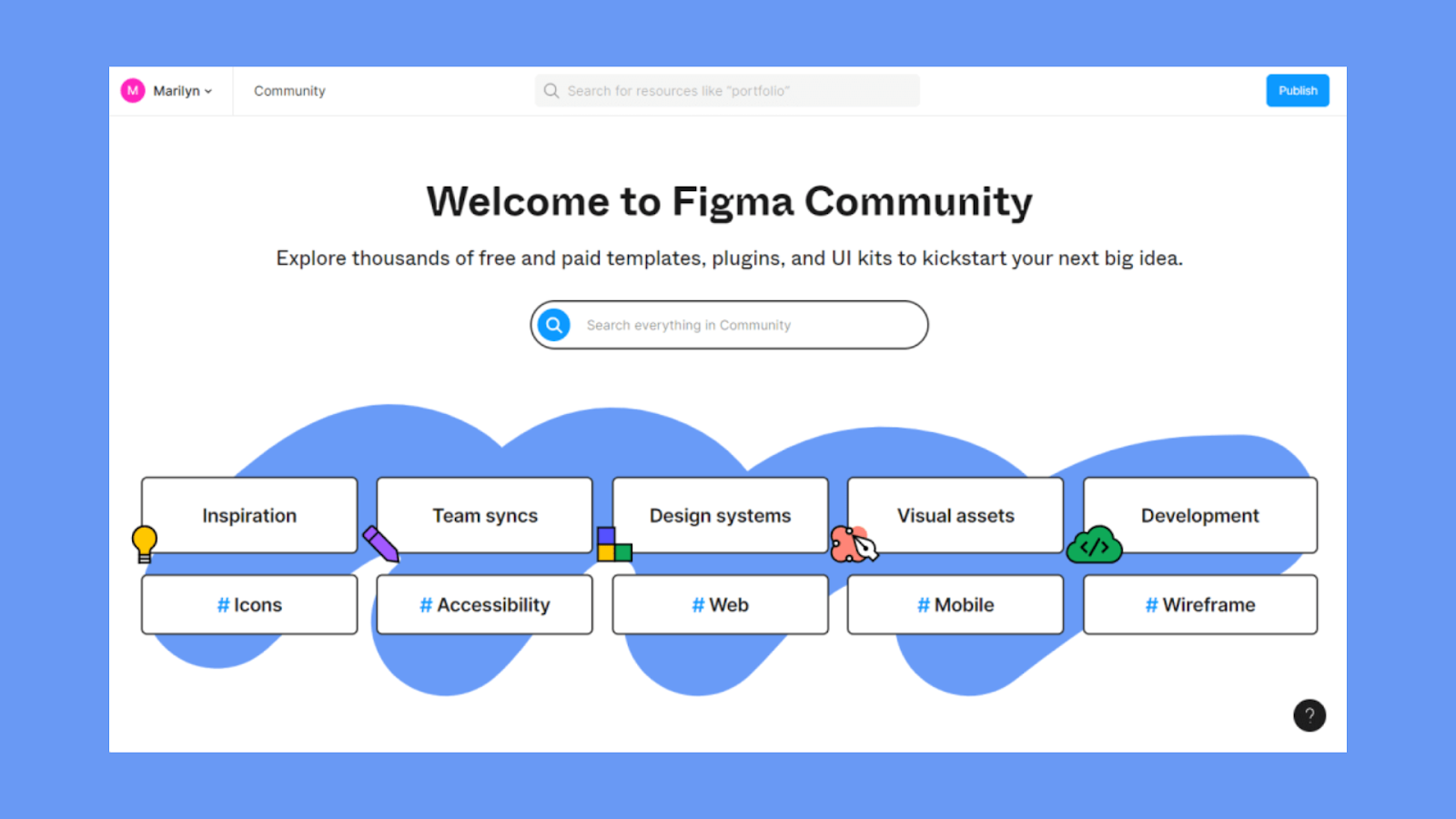Select the #Web tag
The image size is (1456, 819).
pyautogui.click(x=720, y=604)
